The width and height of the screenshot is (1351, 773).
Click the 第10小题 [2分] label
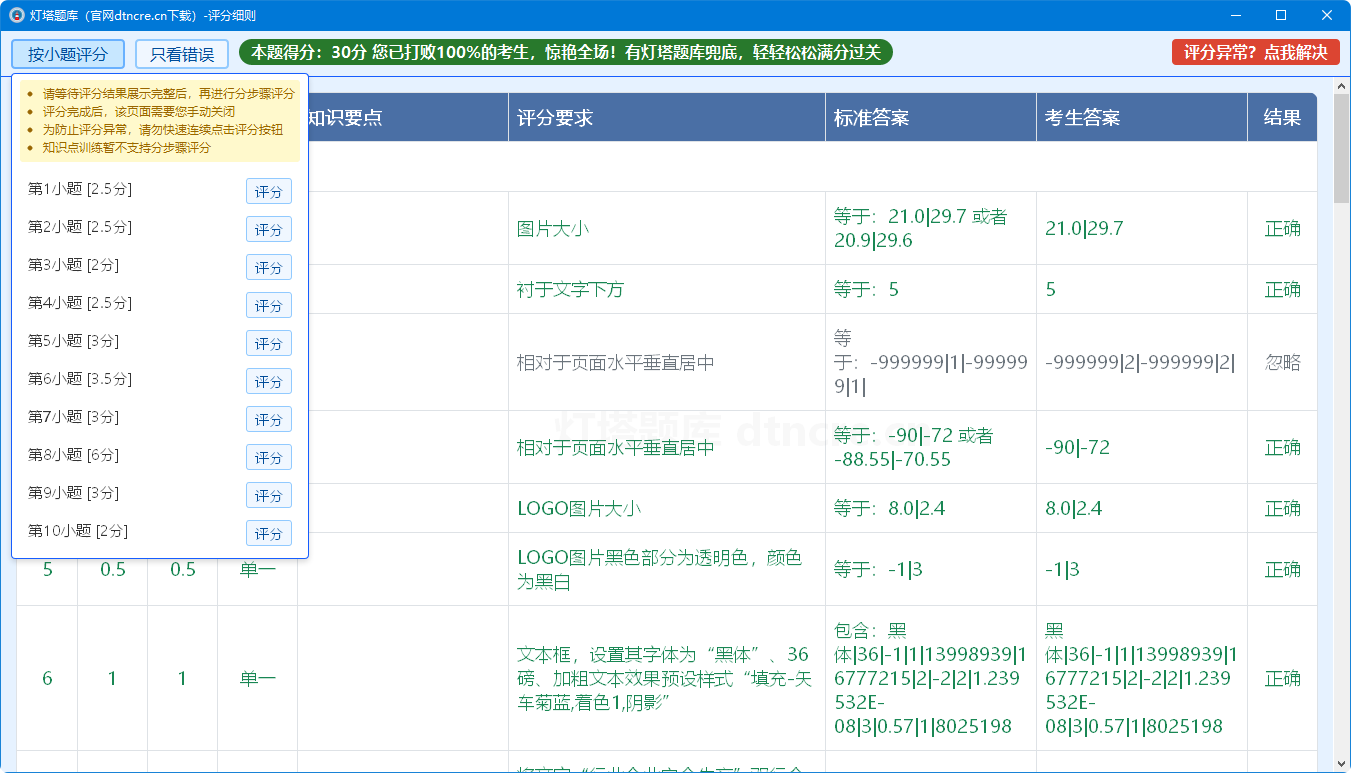(x=78, y=531)
